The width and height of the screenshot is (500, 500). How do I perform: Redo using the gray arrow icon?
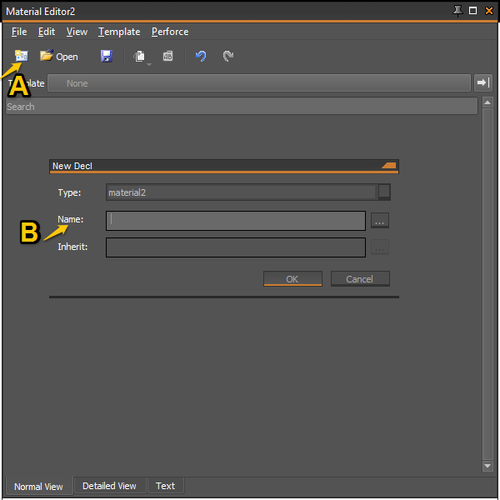(228, 56)
